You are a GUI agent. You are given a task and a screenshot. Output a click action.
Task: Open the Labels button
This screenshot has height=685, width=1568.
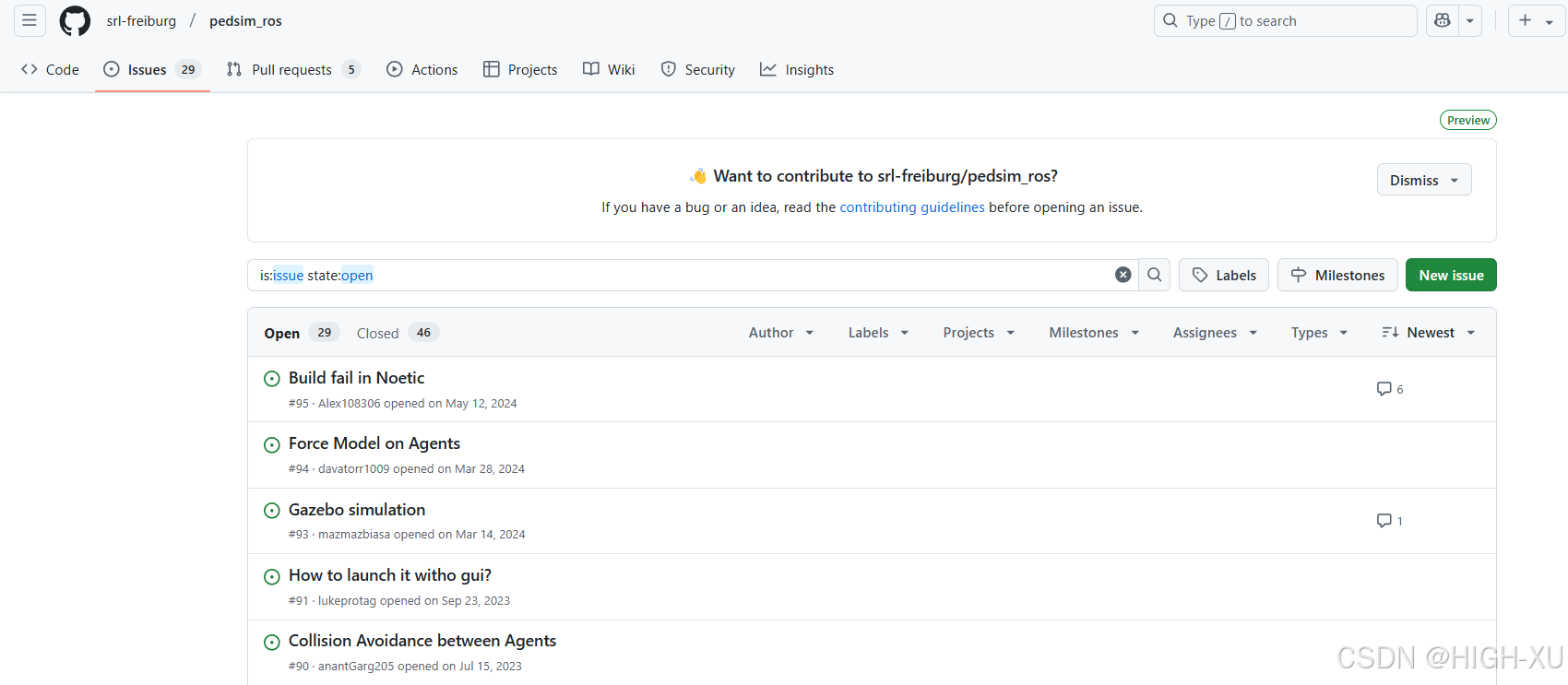pyautogui.click(x=1224, y=275)
